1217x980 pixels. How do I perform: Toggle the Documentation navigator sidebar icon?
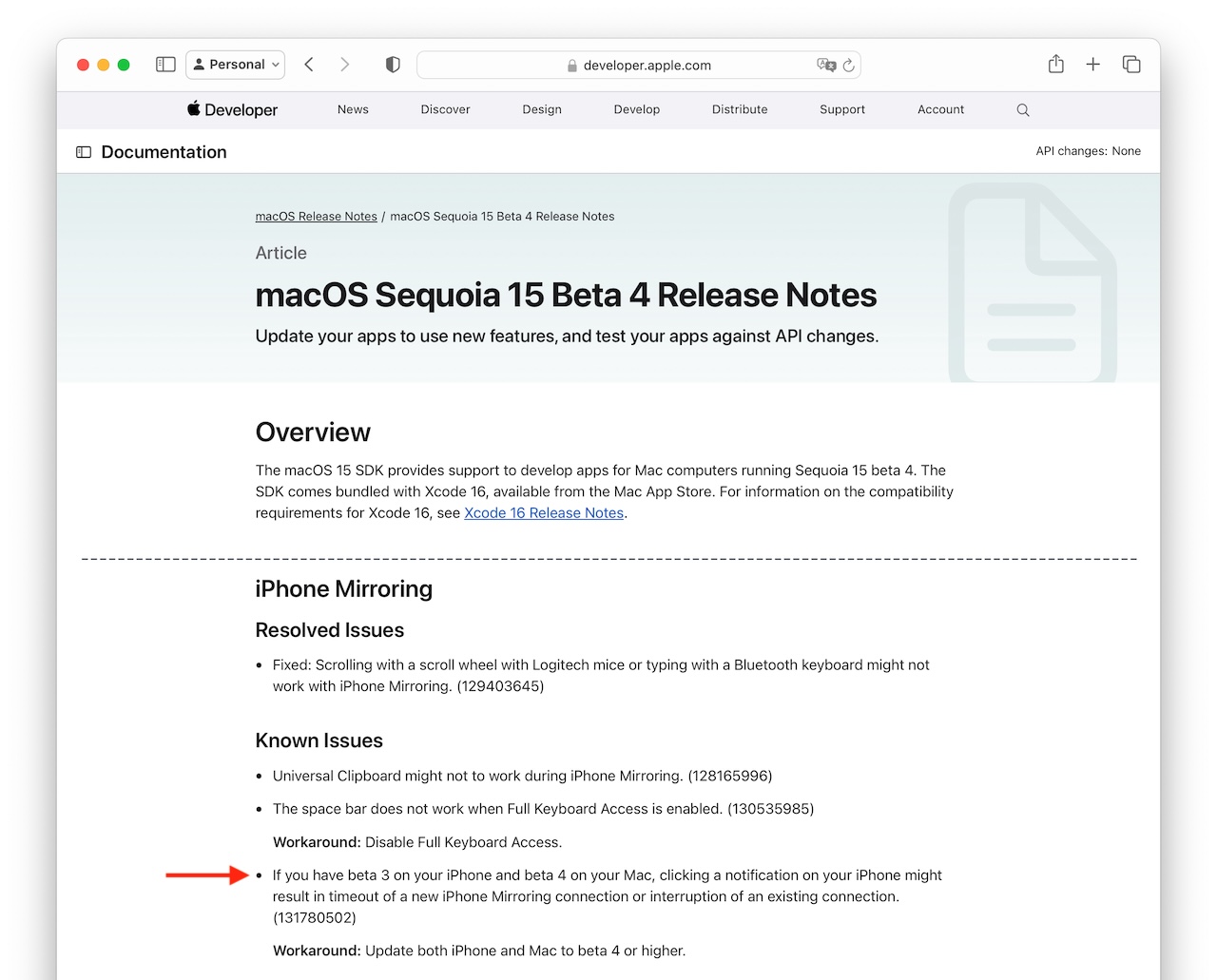tap(84, 152)
